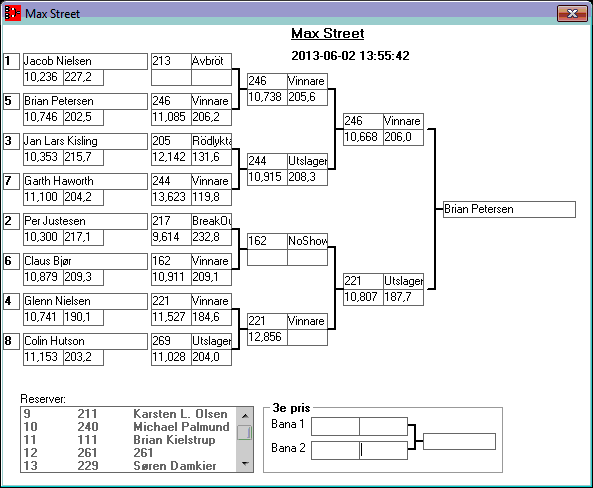The image size is (593, 488).
Task: Click the 227,2 speed cell
Action: (83, 78)
